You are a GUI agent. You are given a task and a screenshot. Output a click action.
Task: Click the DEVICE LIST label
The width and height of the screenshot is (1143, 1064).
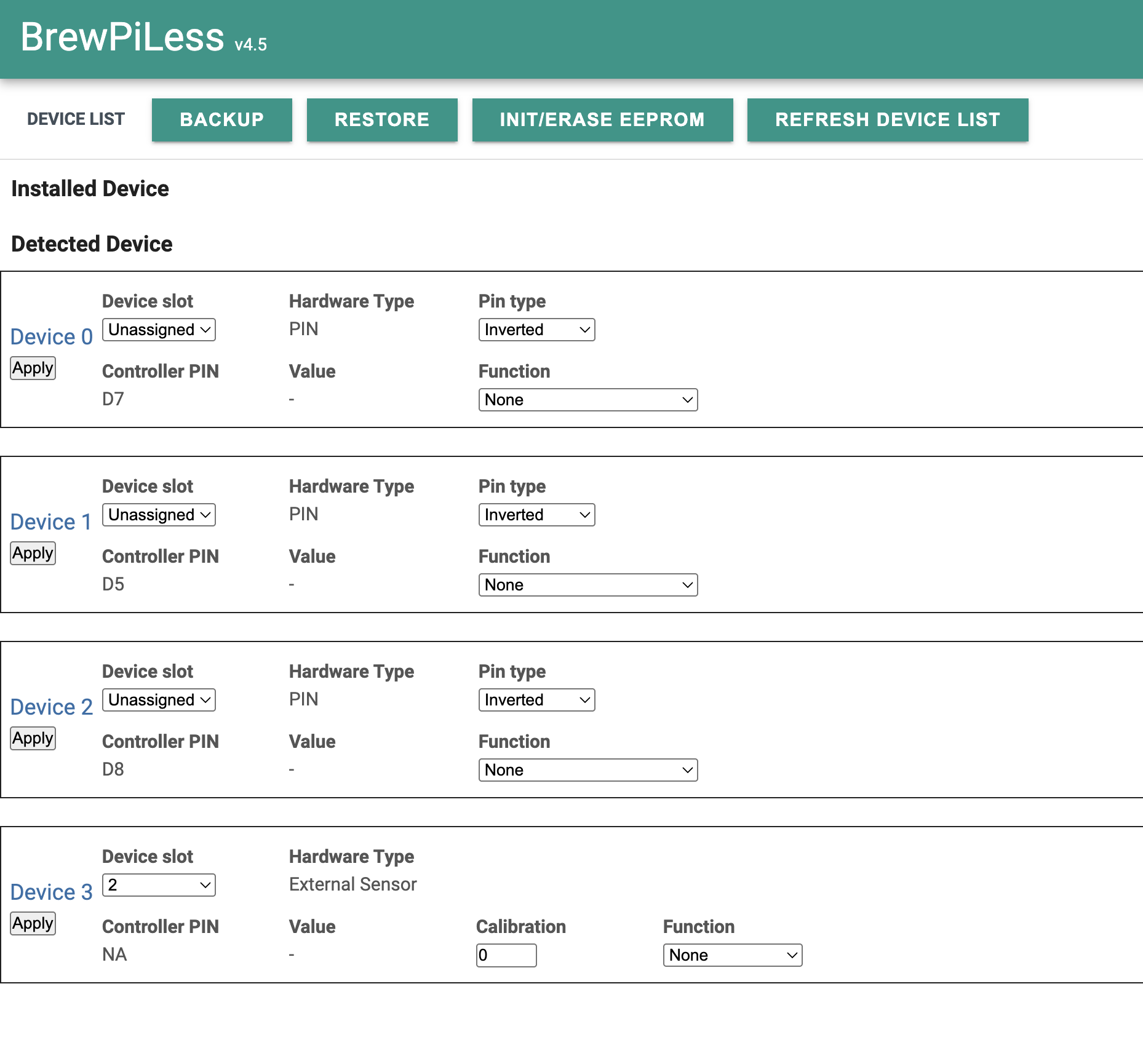[x=76, y=119]
